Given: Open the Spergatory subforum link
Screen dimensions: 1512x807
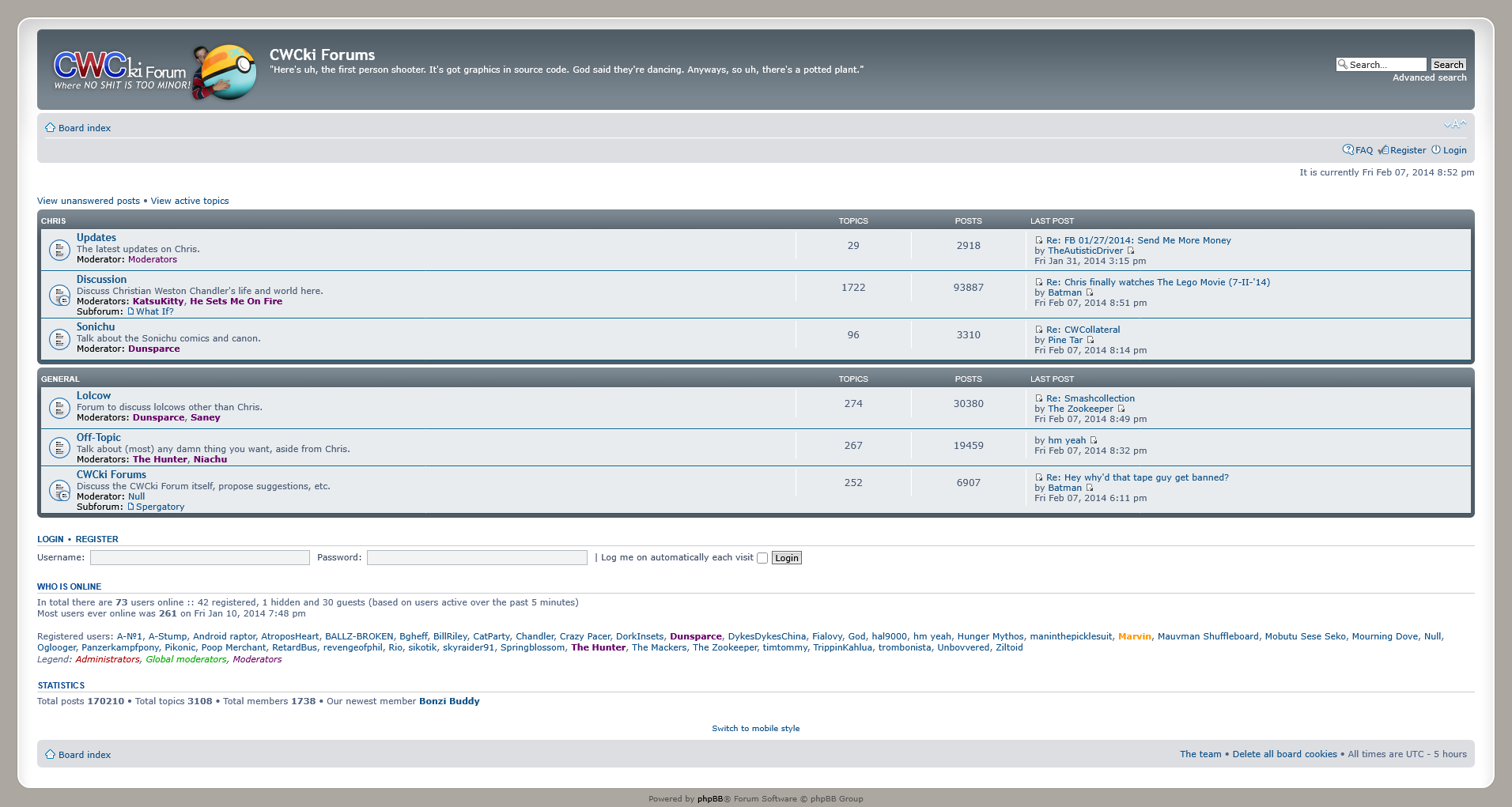Looking at the screenshot, I should [160, 507].
